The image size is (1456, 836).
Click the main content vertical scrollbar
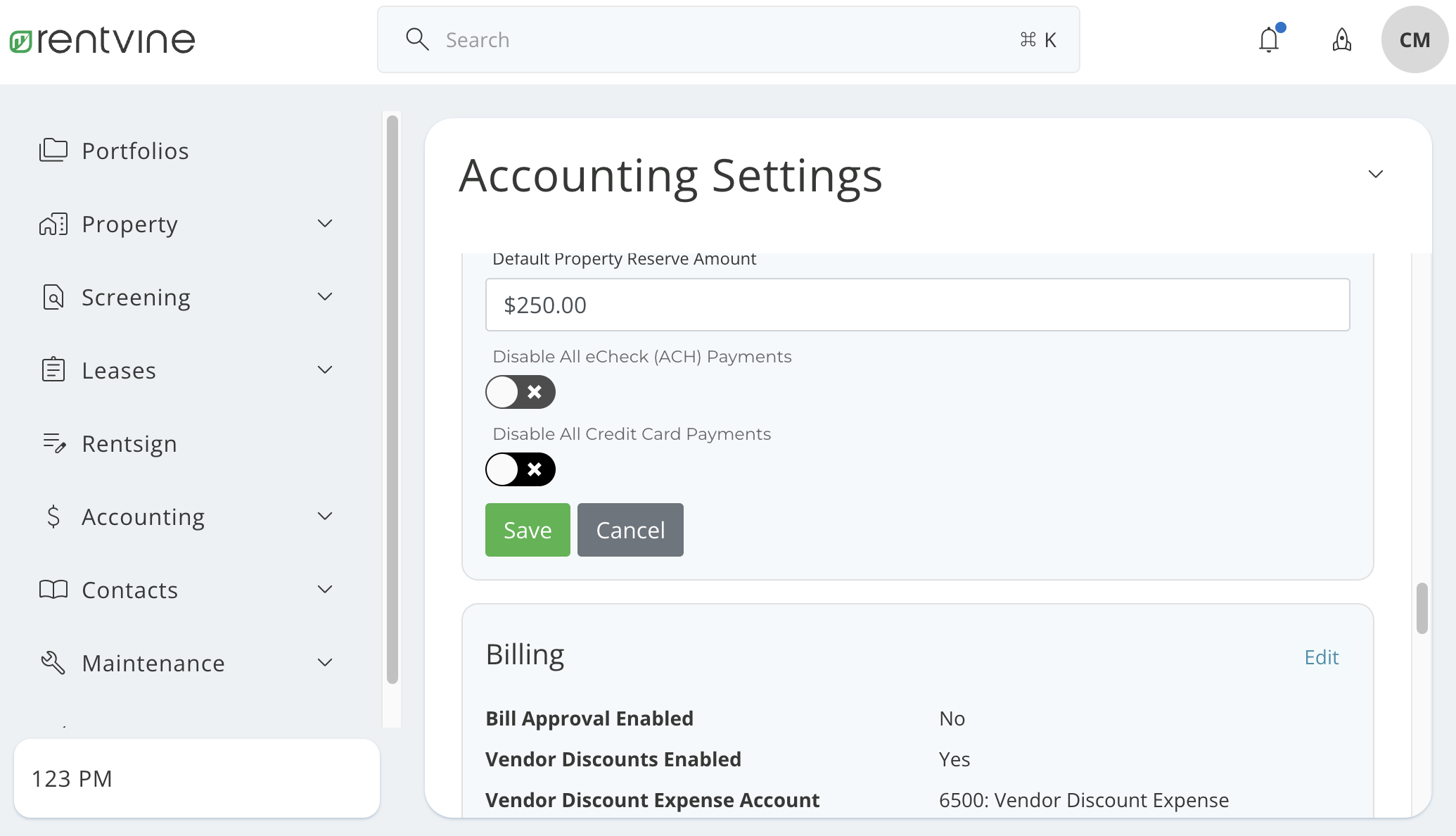pyautogui.click(x=1422, y=608)
